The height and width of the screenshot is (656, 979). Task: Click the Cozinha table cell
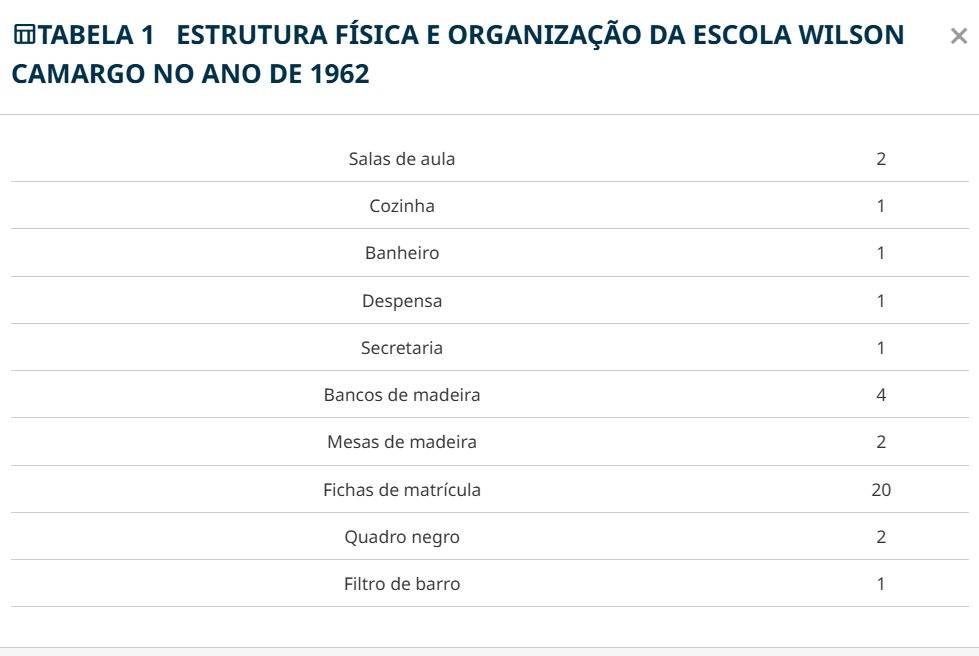click(401, 205)
